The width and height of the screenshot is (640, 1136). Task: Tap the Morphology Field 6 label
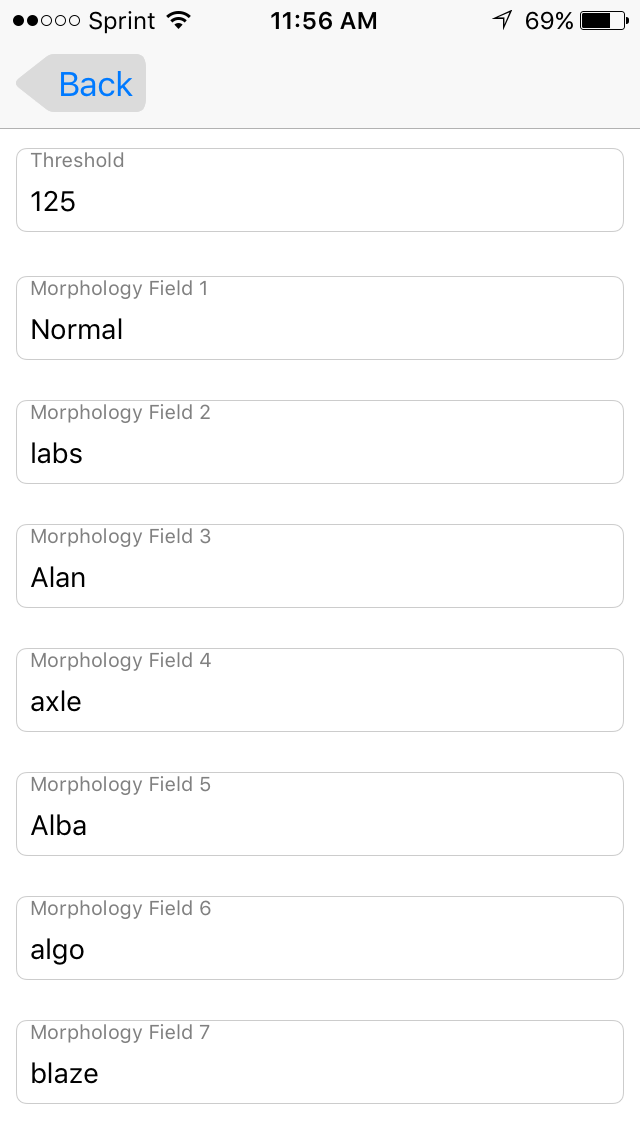click(x=121, y=909)
